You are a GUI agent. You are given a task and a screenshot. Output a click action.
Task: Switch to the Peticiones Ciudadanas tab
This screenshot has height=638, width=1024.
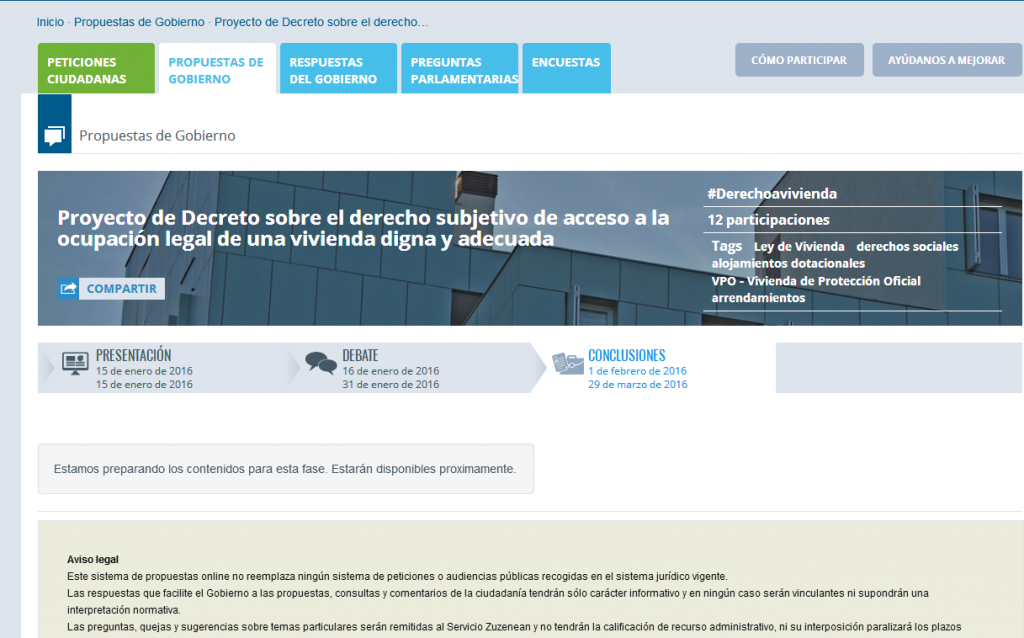click(x=95, y=68)
